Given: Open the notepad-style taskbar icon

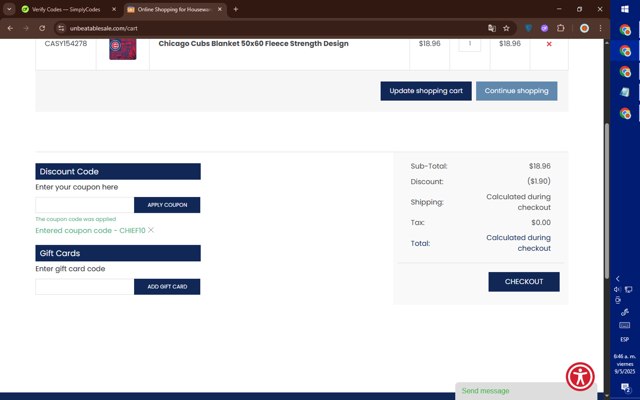Looking at the screenshot, I should 625,92.
